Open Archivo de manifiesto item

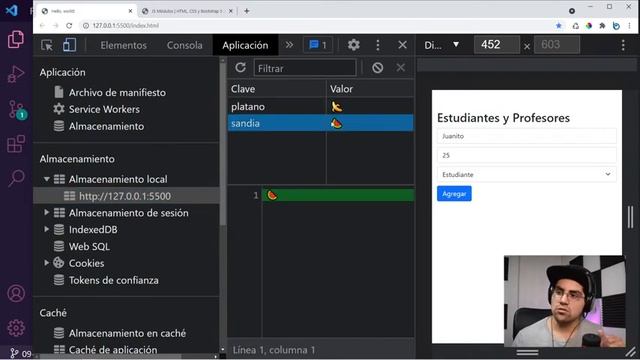tap(117, 93)
